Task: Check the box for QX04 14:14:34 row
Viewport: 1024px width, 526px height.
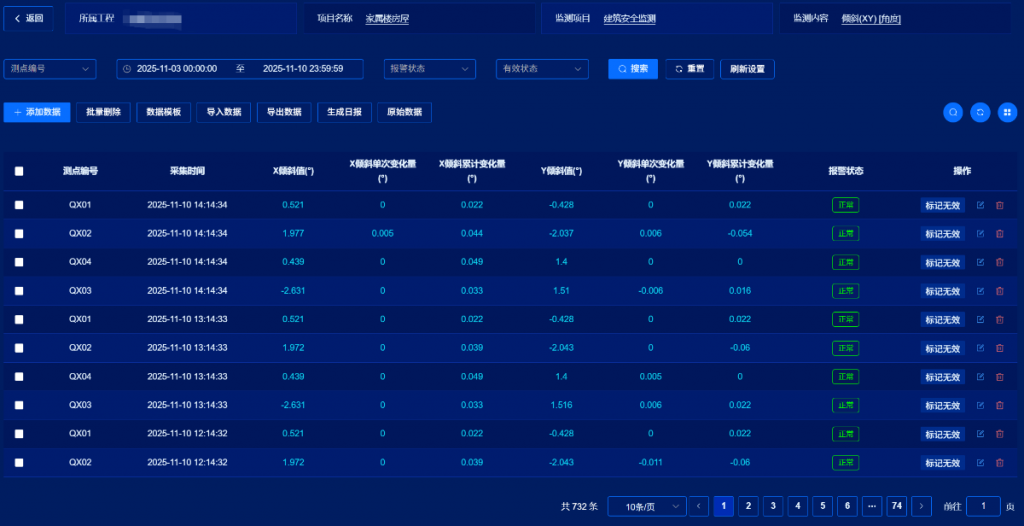Action: tap(19, 262)
